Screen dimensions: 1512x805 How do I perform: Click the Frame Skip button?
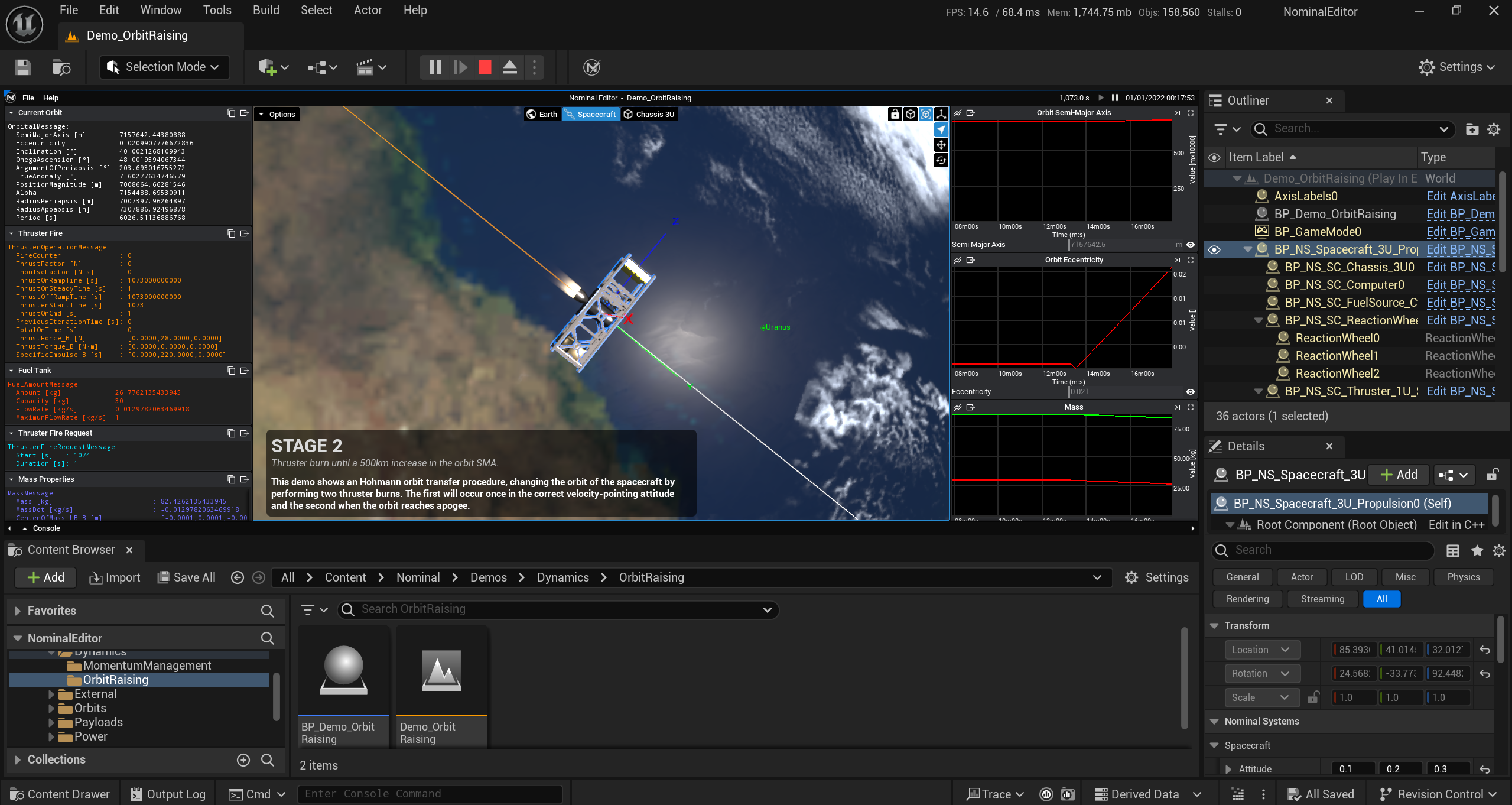pos(460,67)
